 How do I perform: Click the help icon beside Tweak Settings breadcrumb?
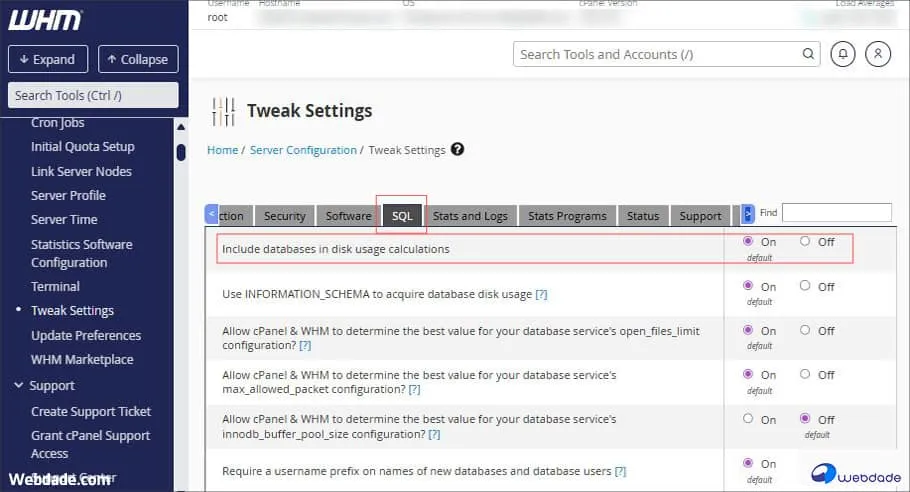tap(457, 150)
